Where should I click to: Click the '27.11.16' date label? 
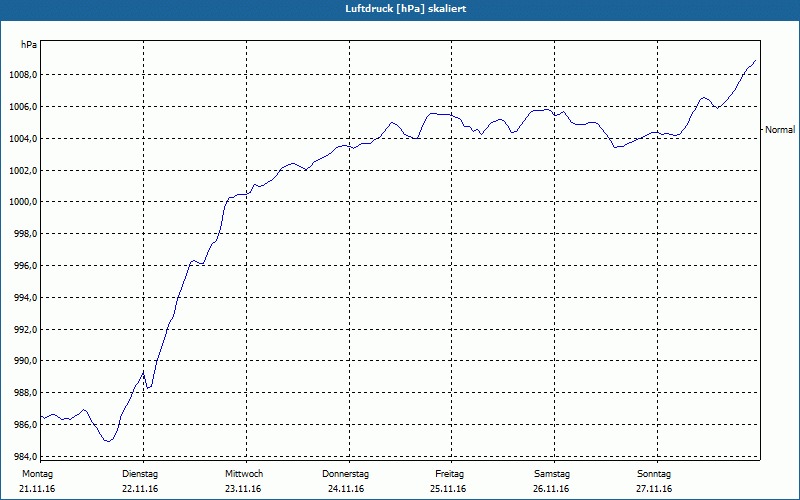(x=654, y=489)
